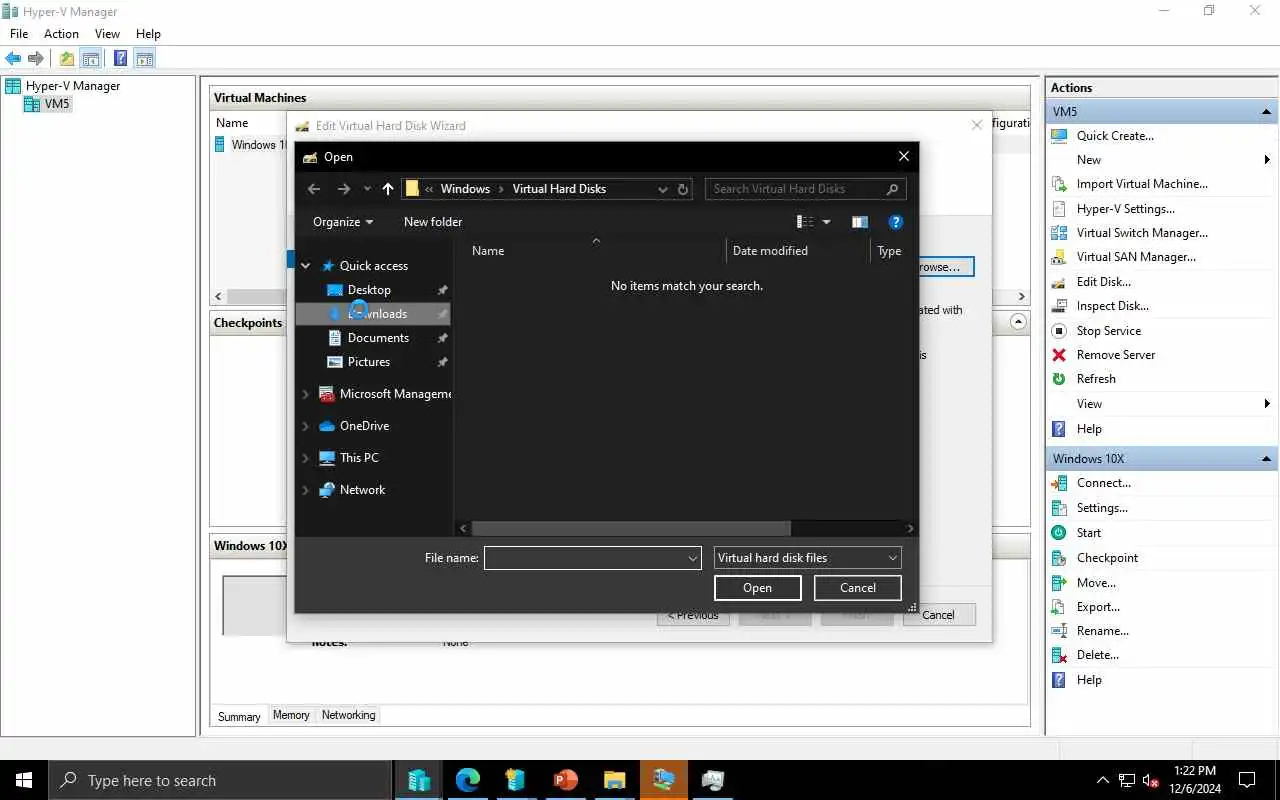The image size is (1280, 800).
Task: Switch to the Summary tab
Action: [239, 716]
